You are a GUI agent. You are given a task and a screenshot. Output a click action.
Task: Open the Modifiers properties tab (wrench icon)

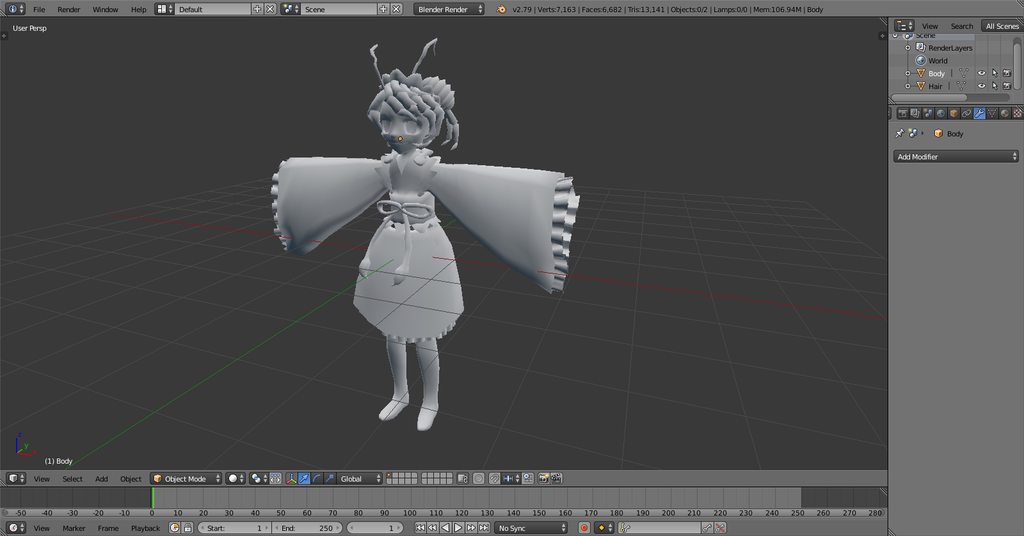(x=979, y=114)
